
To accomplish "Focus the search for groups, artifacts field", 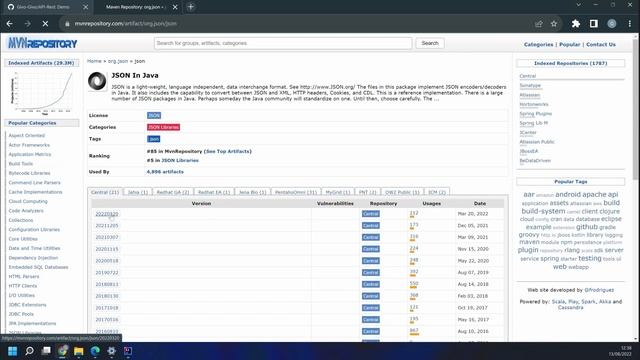I will point(283,43).
